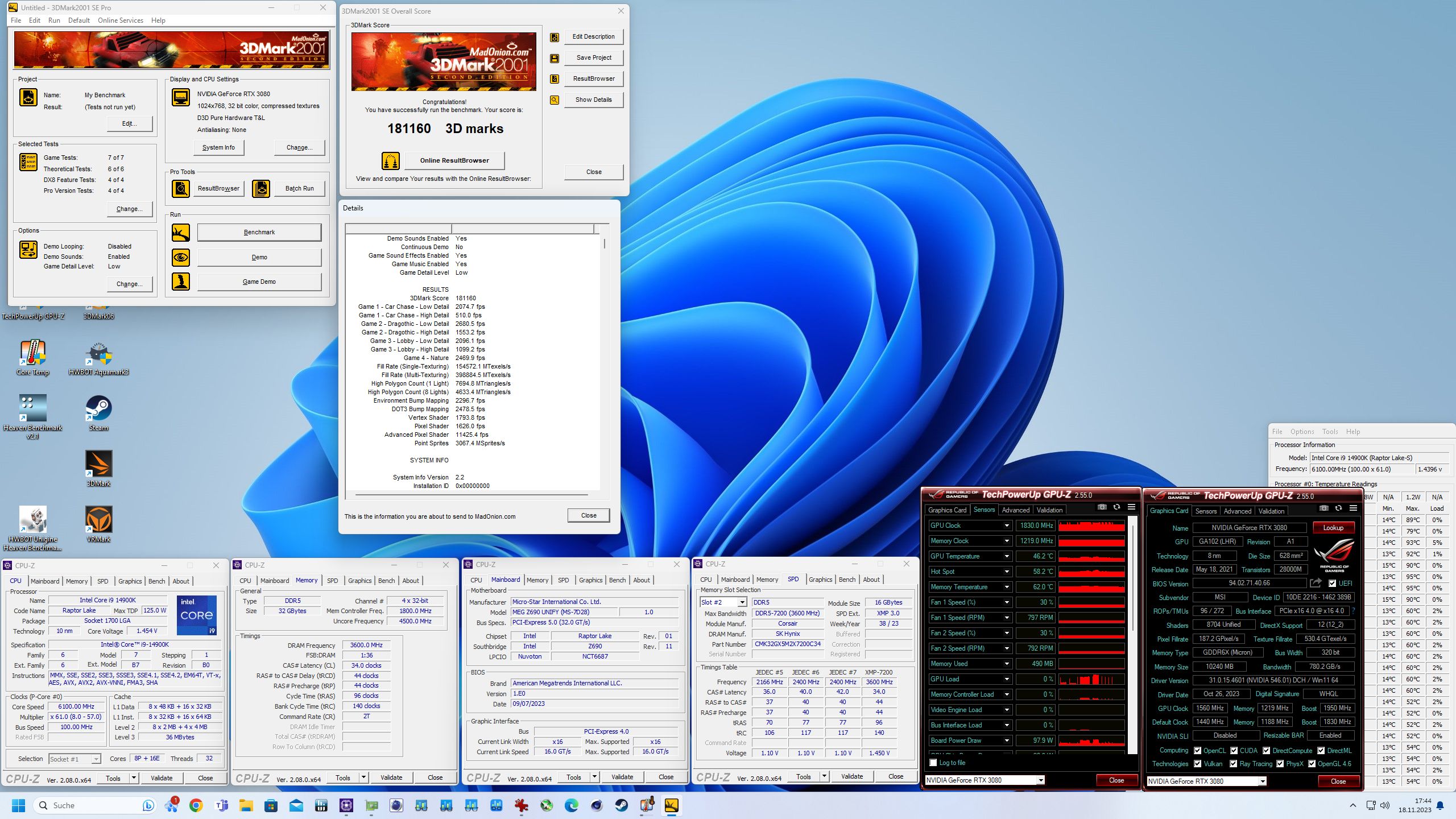
Task: Click Validate button in CPU-Z Mainboard window
Action: tap(622, 777)
